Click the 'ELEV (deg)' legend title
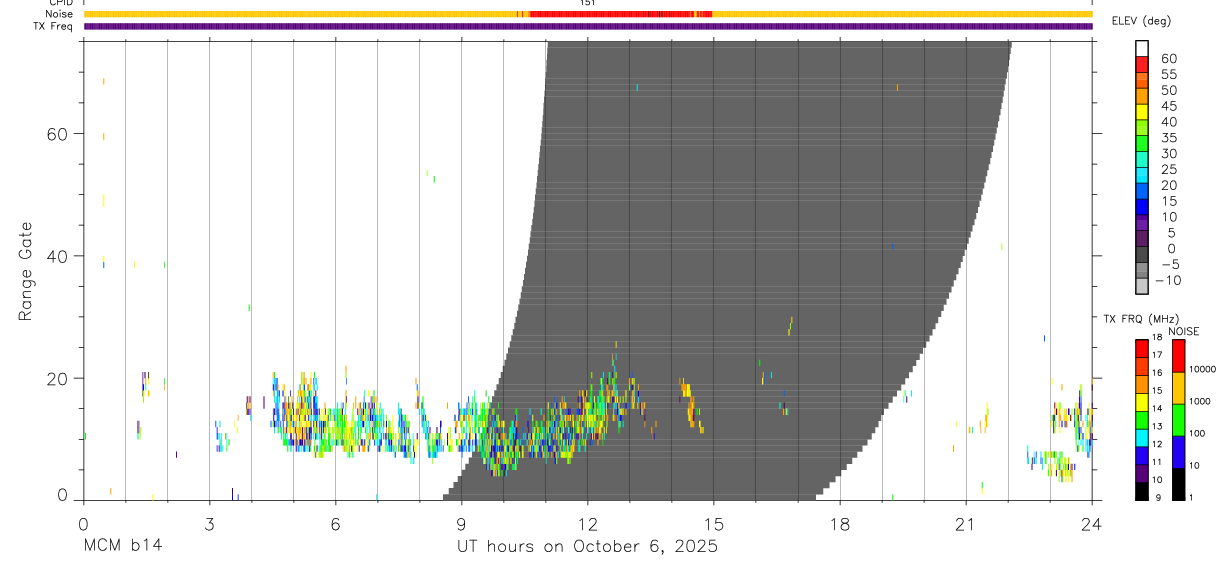The image size is (1228, 567). coord(1143,21)
